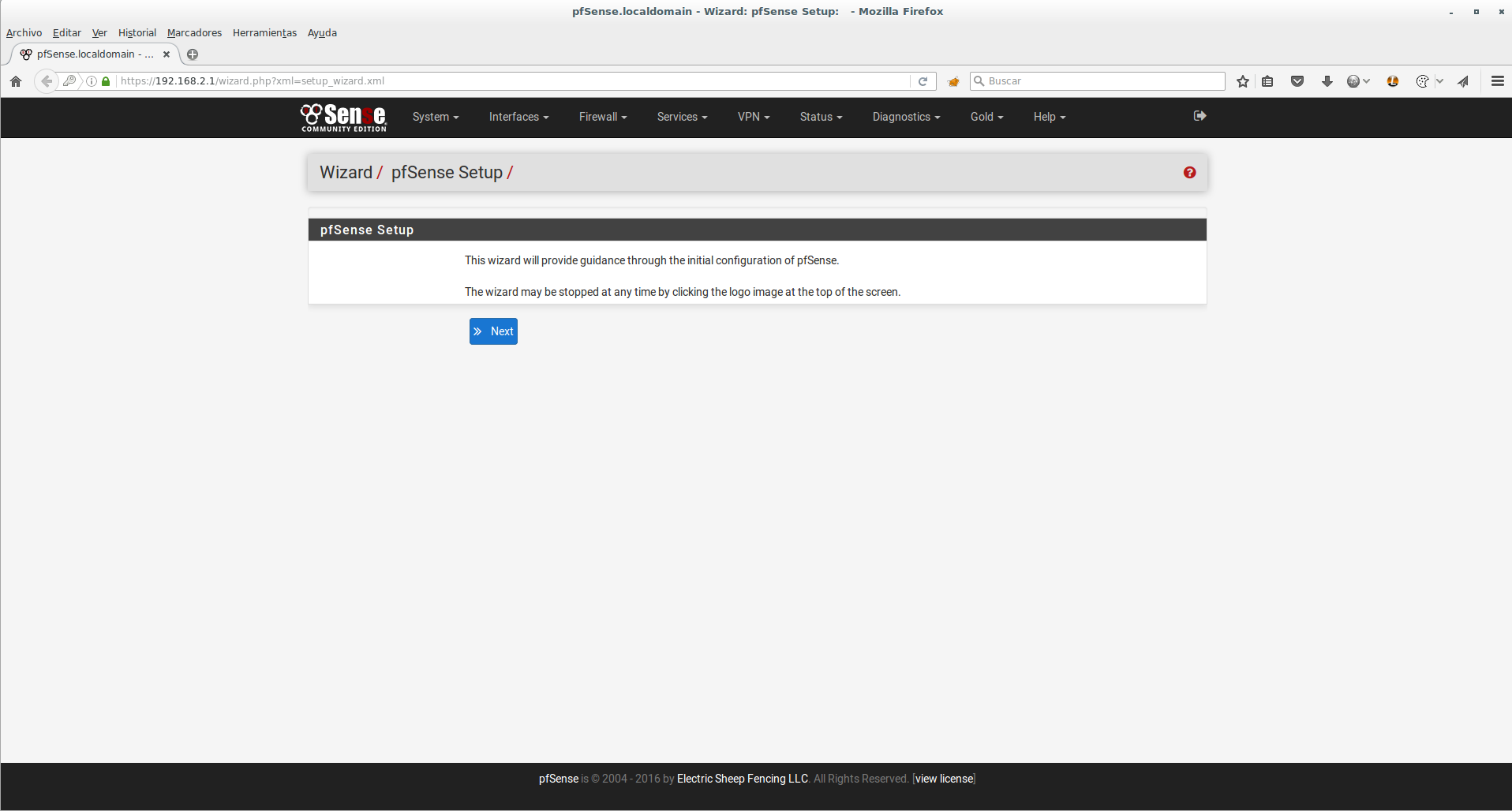Open the red help question mark icon
The height and width of the screenshot is (811, 1512).
click(1189, 173)
